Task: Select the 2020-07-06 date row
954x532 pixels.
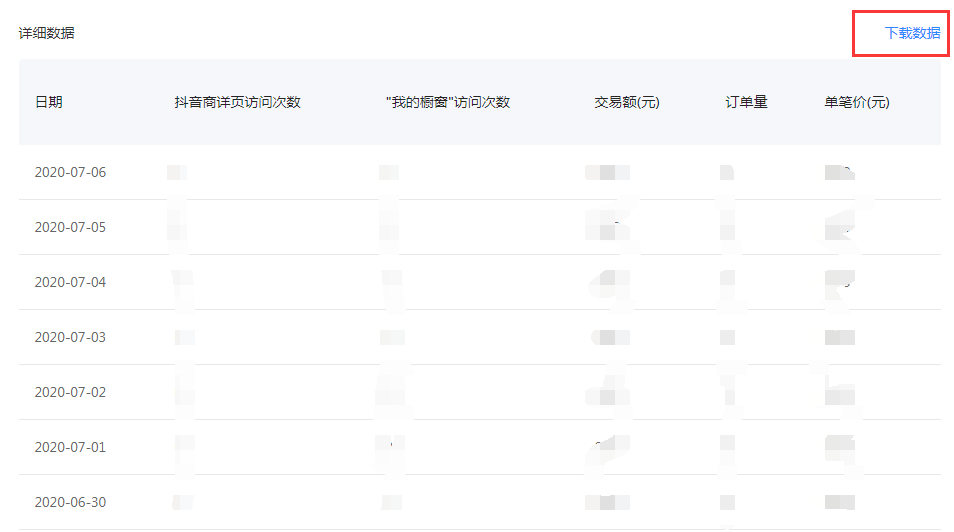Action: (480, 172)
